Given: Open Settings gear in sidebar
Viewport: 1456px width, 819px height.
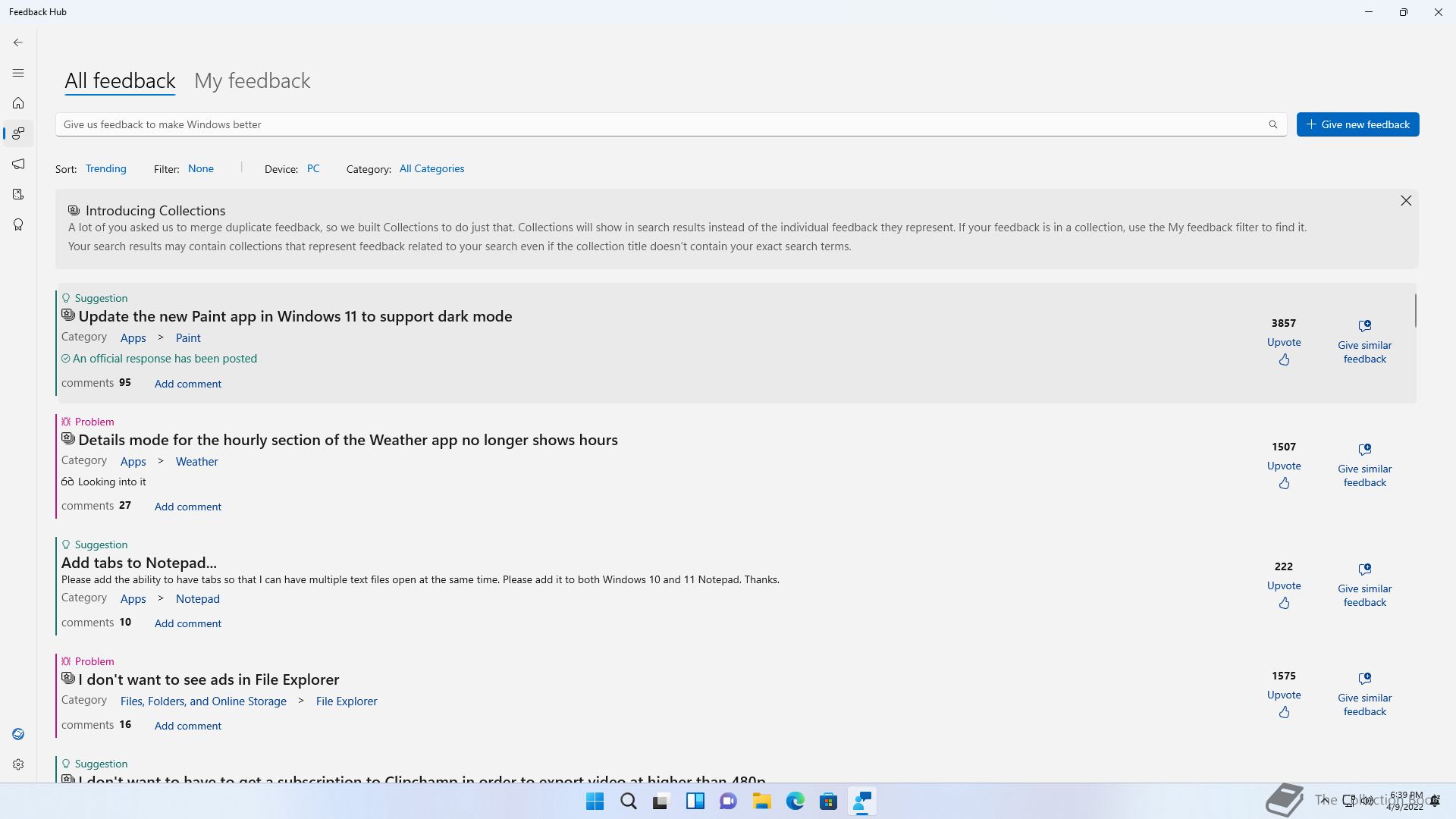Looking at the screenshot, I should tap(18, 764).
